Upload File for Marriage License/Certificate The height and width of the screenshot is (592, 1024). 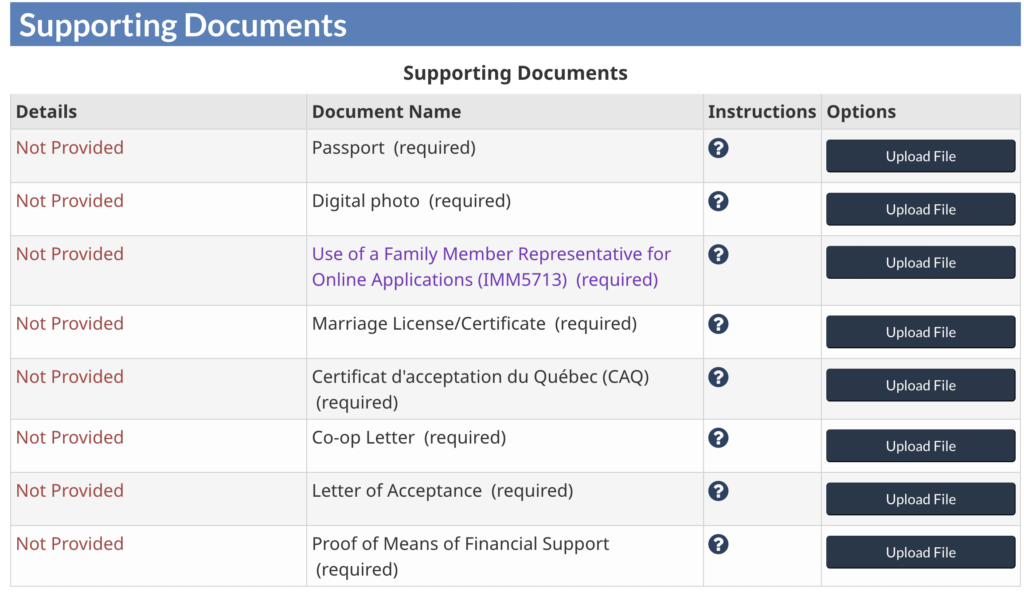point(920,333)
